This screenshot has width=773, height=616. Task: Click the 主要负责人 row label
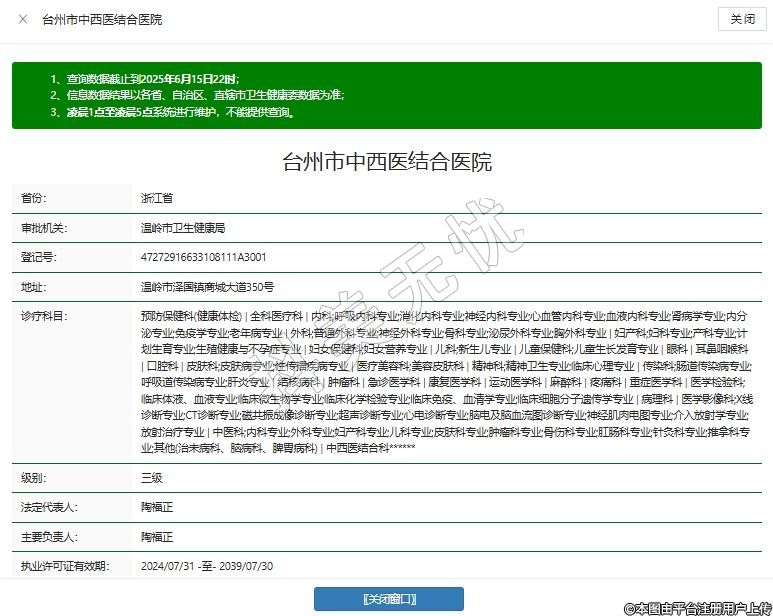coord(49,537)
